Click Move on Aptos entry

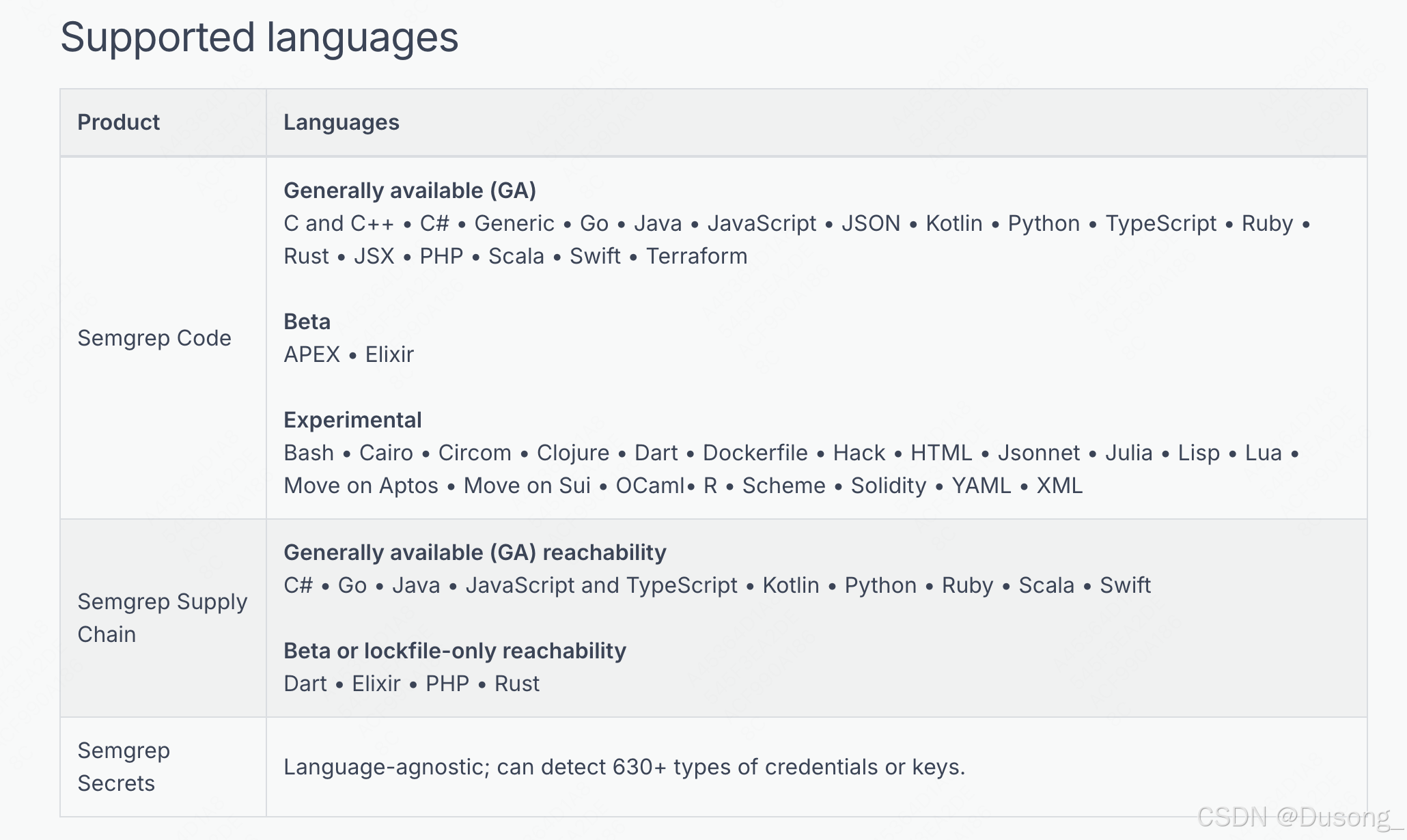coord(361,486)
